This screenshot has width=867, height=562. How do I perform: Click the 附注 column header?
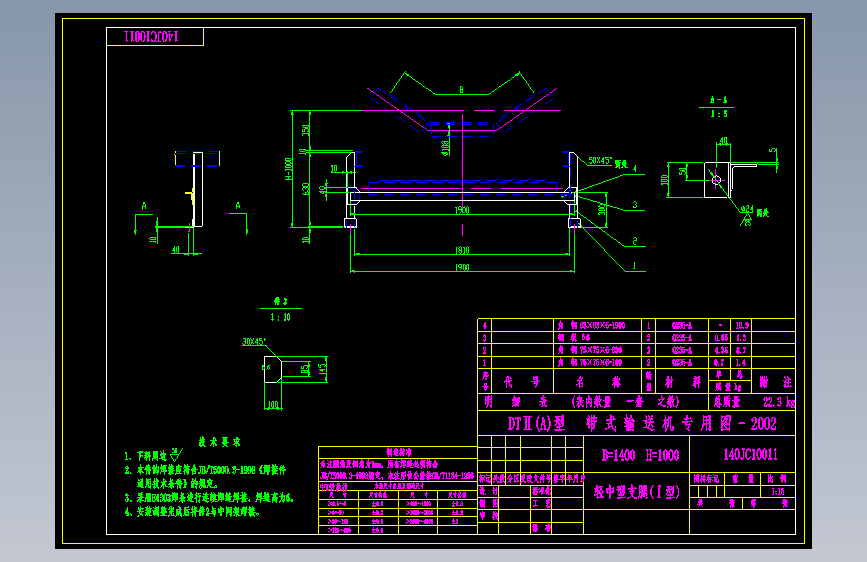(775, 382)
